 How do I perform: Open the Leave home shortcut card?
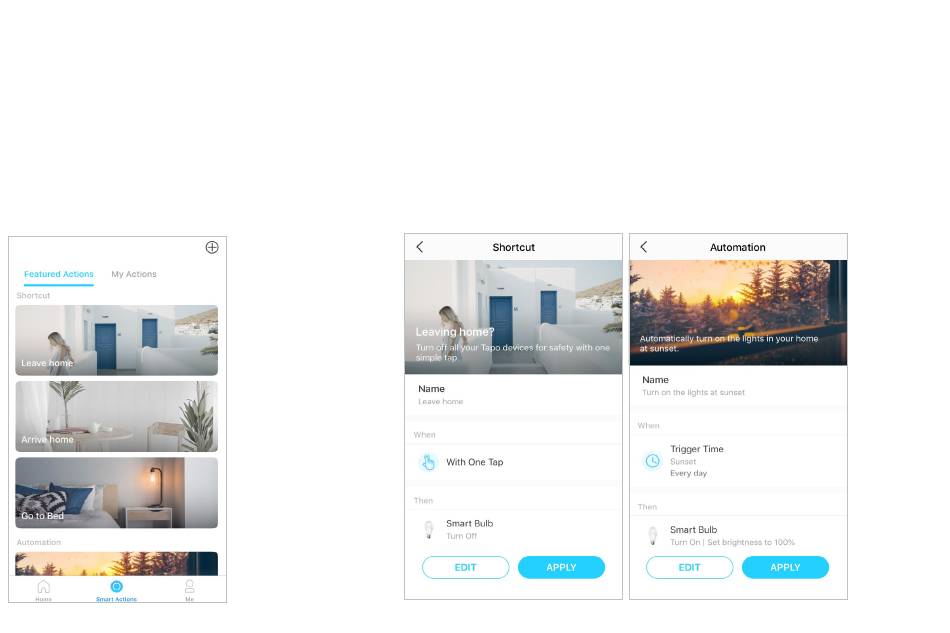(116, 340)
